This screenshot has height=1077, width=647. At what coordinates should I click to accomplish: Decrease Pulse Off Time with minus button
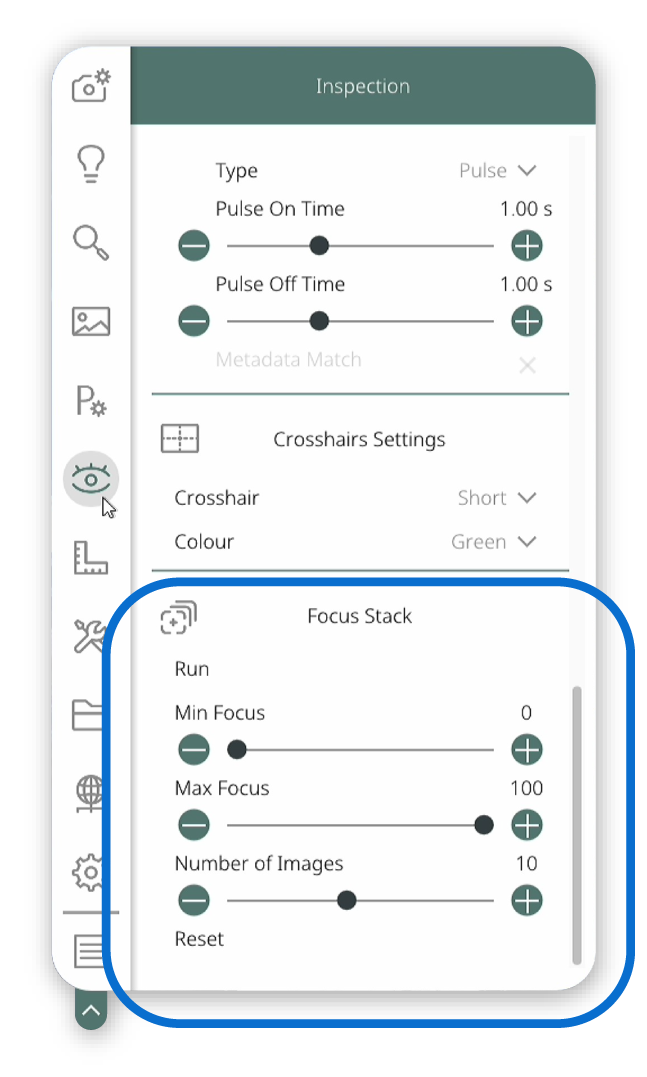(x=194, y=321)
